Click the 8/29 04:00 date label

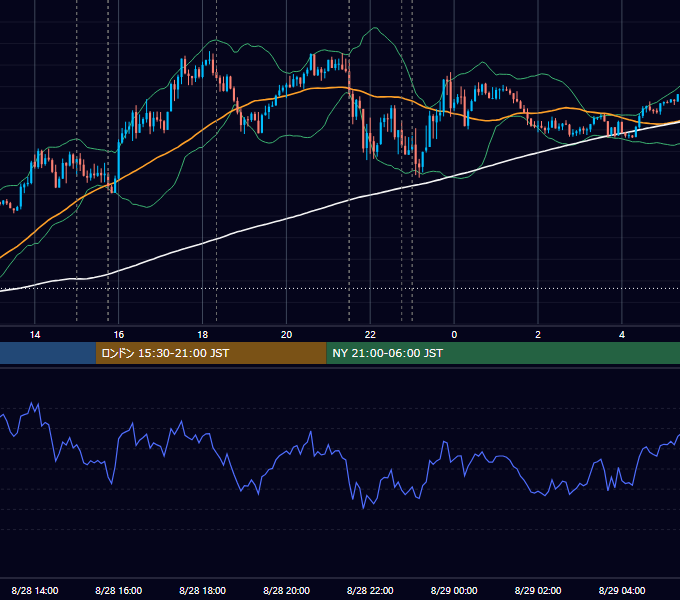(x=622, y=590)
